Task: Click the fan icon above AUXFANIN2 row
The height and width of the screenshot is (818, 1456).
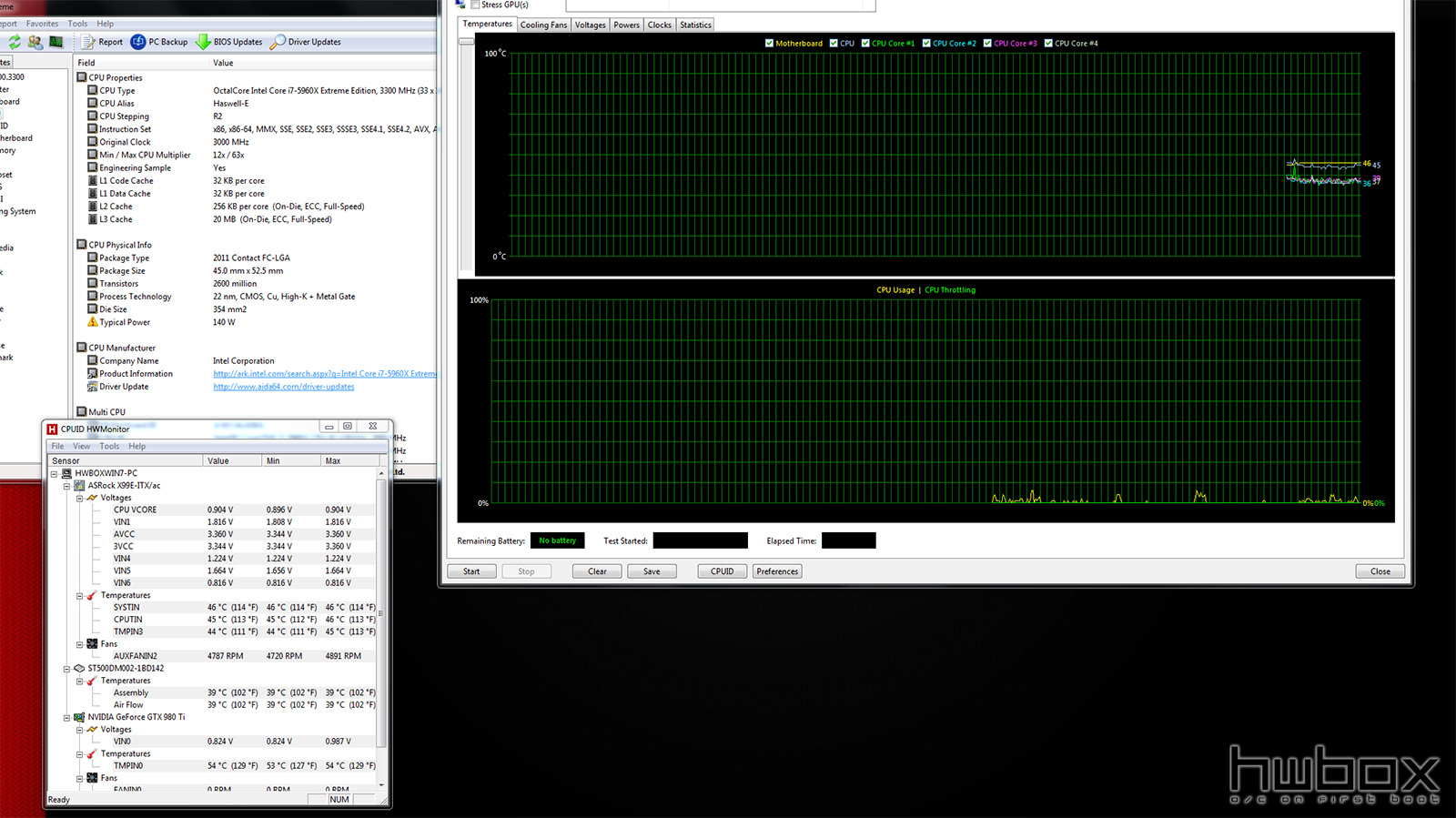Action: click(92, 644)
